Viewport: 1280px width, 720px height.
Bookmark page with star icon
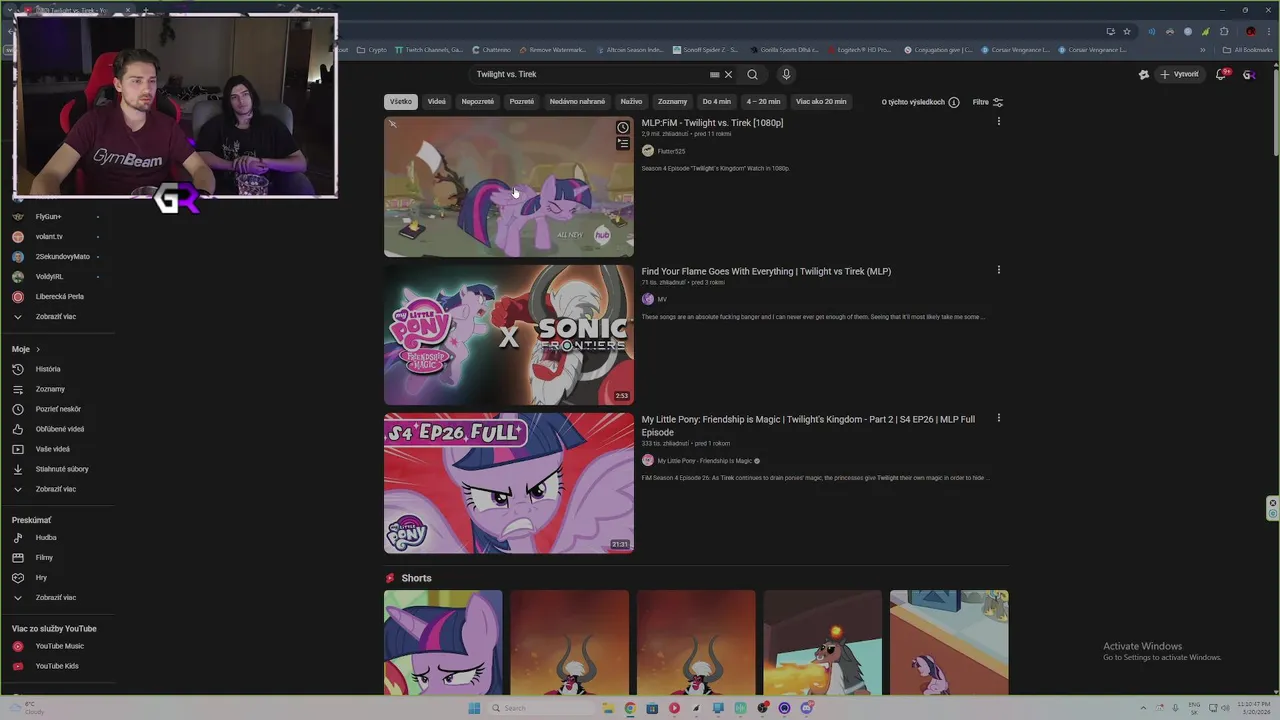pos(1127,31)
